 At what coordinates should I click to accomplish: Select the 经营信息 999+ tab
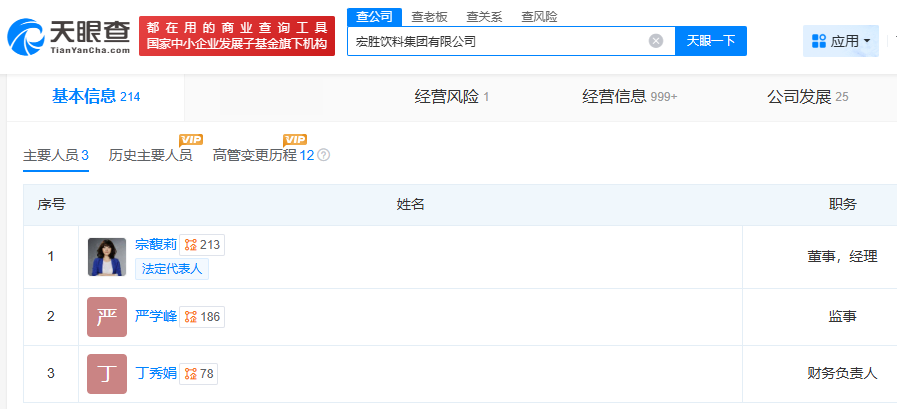point(630,97)
